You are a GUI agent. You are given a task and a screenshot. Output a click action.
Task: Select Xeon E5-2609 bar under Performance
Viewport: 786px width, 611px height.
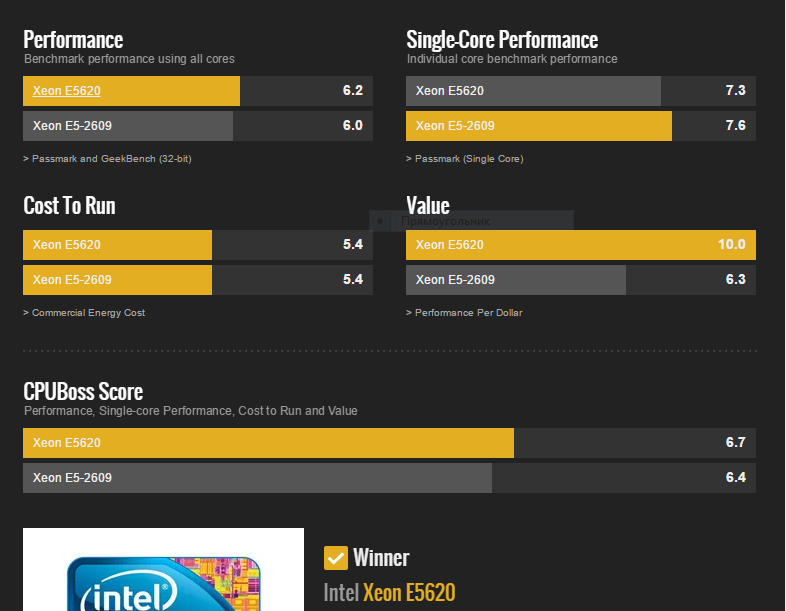[198, 126]
